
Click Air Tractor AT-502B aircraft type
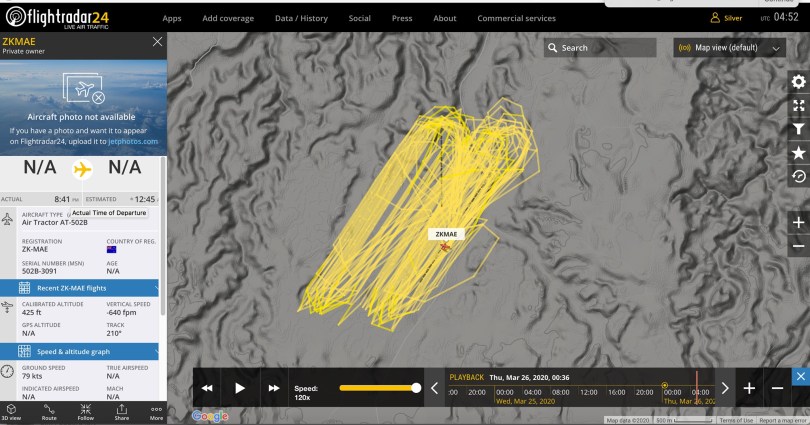pyautogui.click(x=55, y=223)
